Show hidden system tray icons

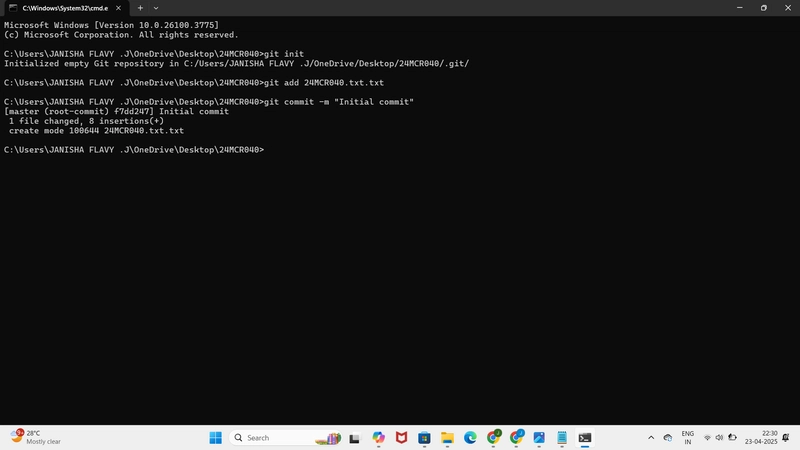tap(651, 438)
